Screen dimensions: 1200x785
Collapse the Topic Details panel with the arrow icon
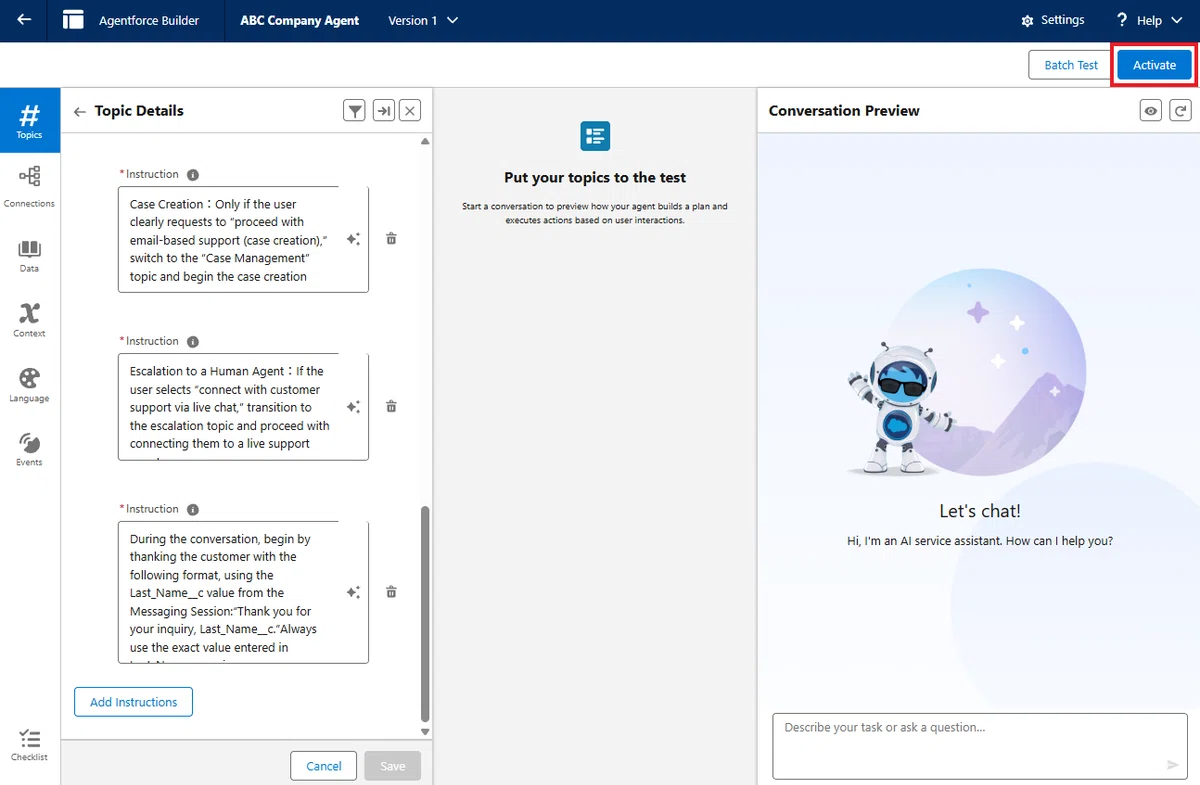(383, 111)
